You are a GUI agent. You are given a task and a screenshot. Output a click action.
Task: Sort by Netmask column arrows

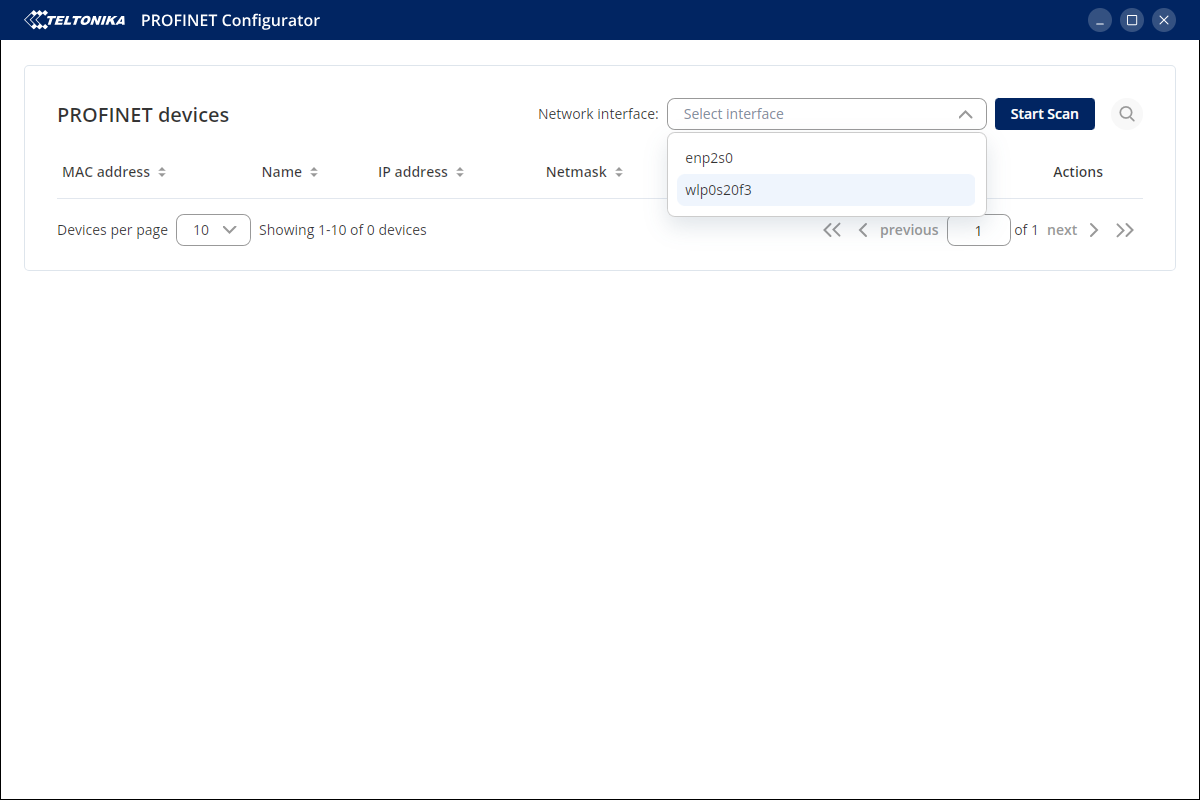[x=619, y=172]
